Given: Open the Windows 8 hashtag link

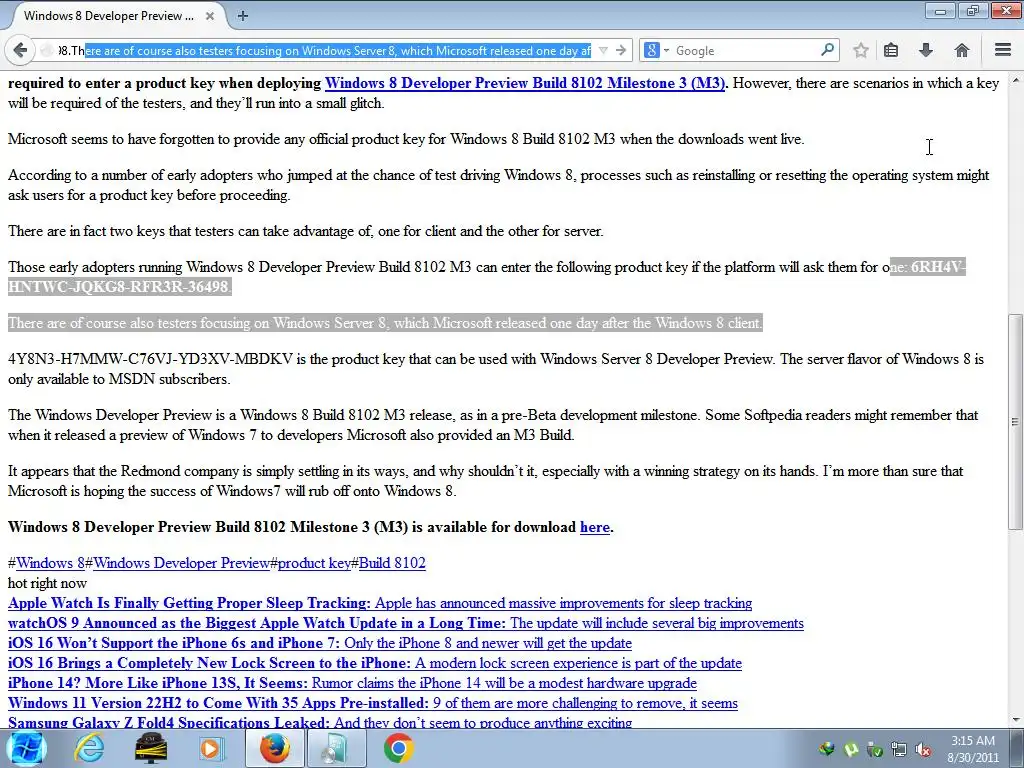Looking at the screenshot, I should pyautogui.click(x=50, y=563).
